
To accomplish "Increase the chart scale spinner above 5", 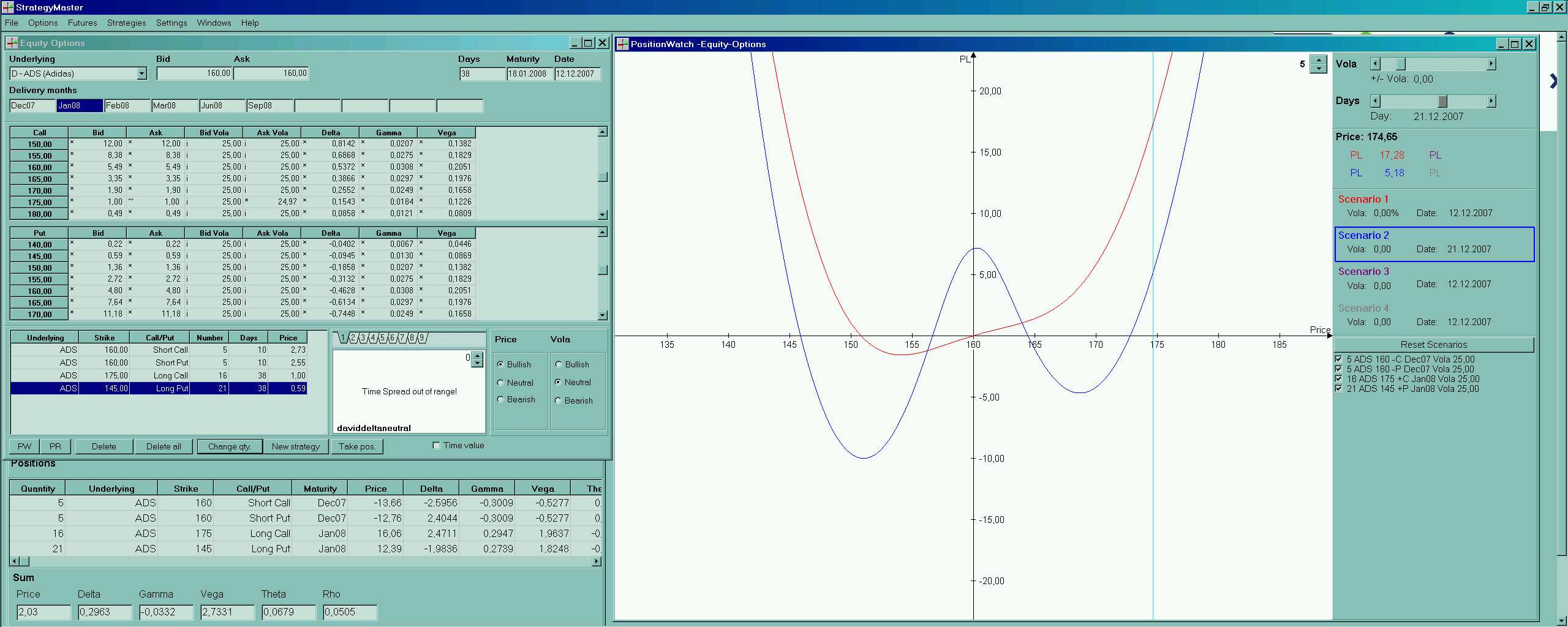I will [x=1318, y=60].
